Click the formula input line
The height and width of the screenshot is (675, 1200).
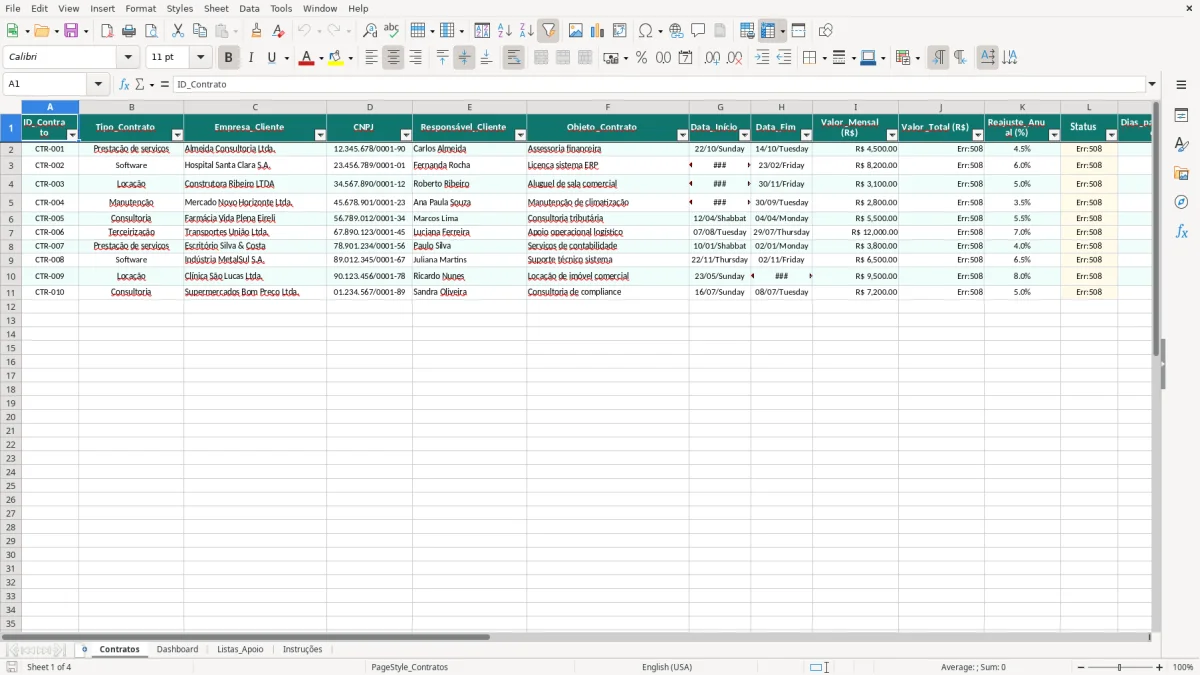pos(658,85)
